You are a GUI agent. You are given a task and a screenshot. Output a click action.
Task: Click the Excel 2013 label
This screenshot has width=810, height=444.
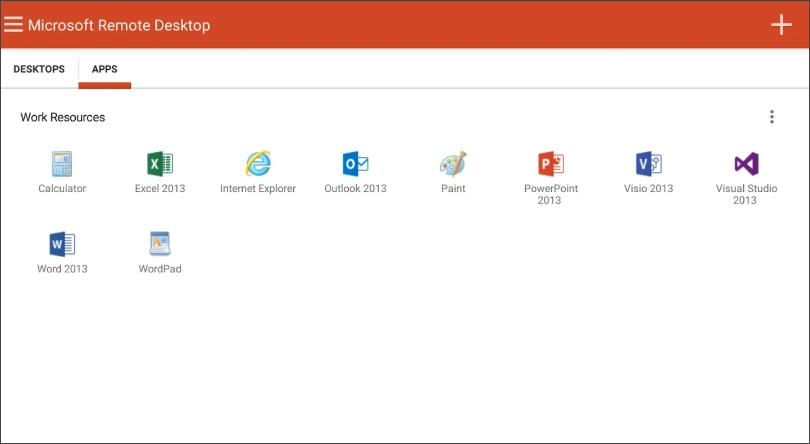tap(160, 188)
